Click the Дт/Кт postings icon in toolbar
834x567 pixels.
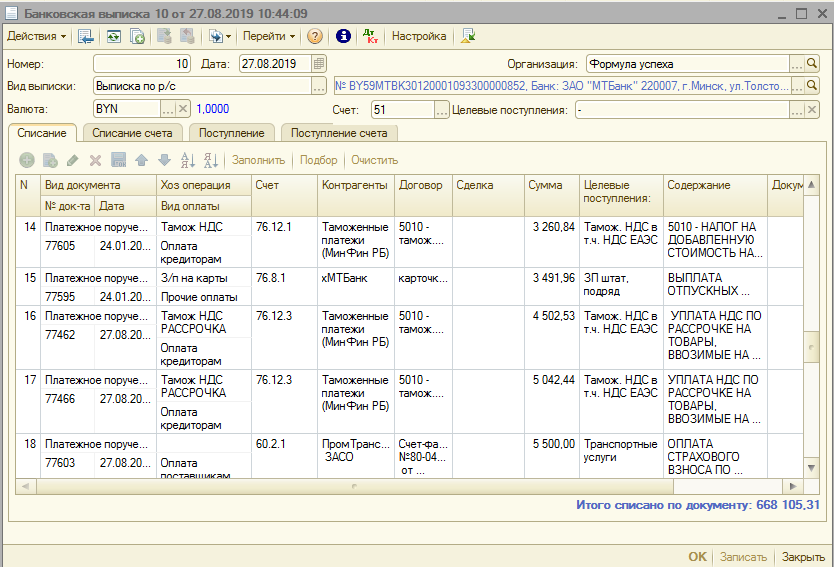371,36
